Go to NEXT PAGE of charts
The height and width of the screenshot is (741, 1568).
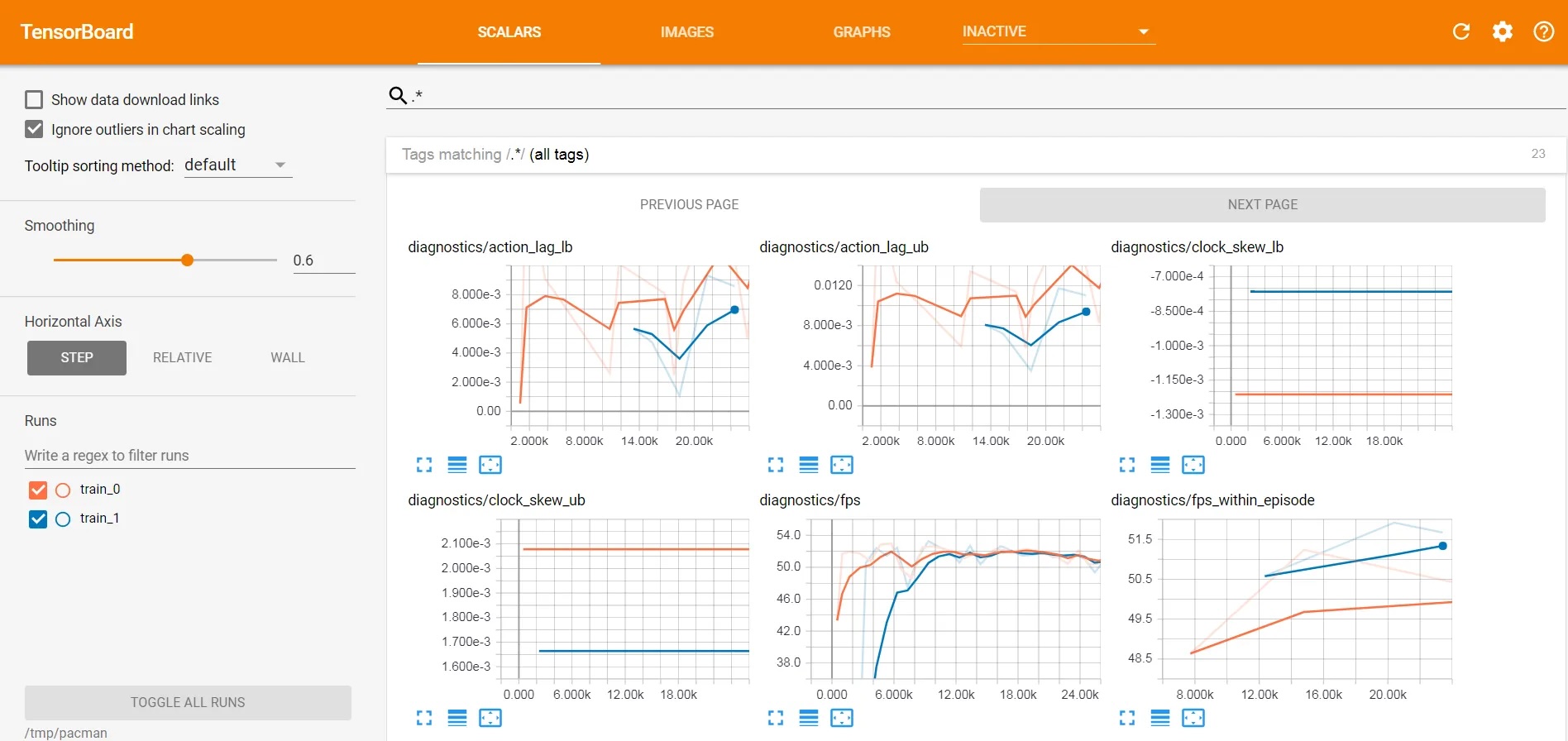click(1263, 205)
